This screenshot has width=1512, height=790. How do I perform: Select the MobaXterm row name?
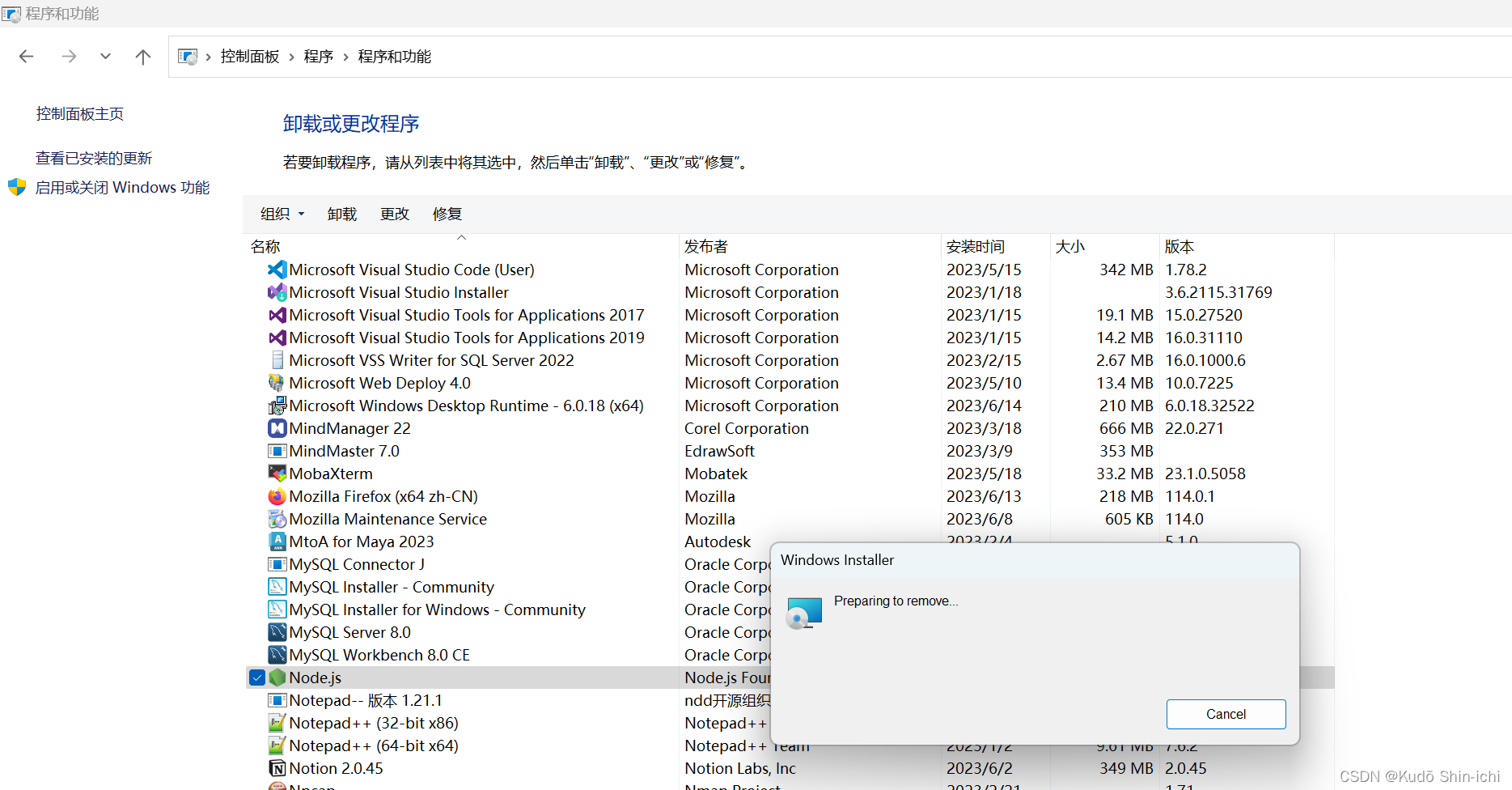tap(331, 474)
